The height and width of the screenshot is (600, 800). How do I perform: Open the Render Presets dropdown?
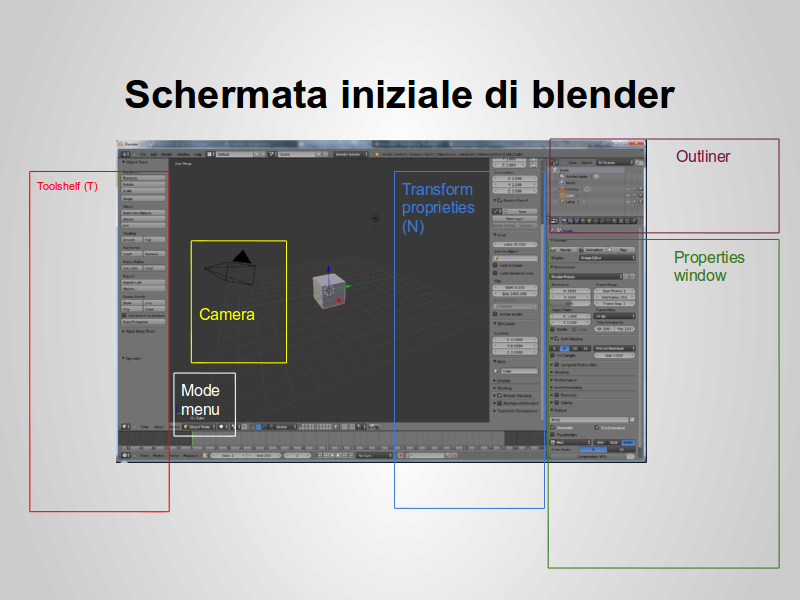[x=586, y=277]
